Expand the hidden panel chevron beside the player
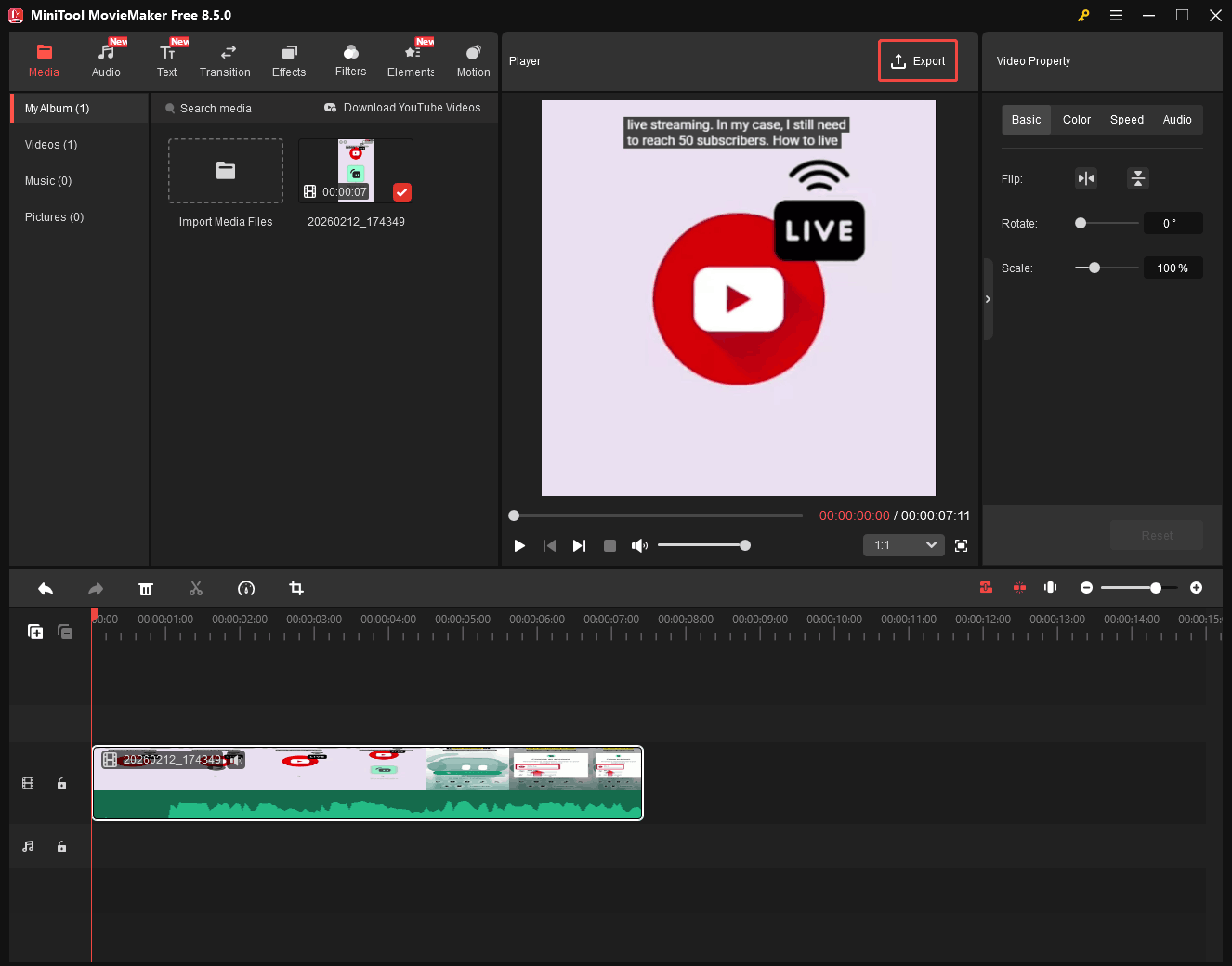Screen dimensions: 1232x966 point(988,299)
